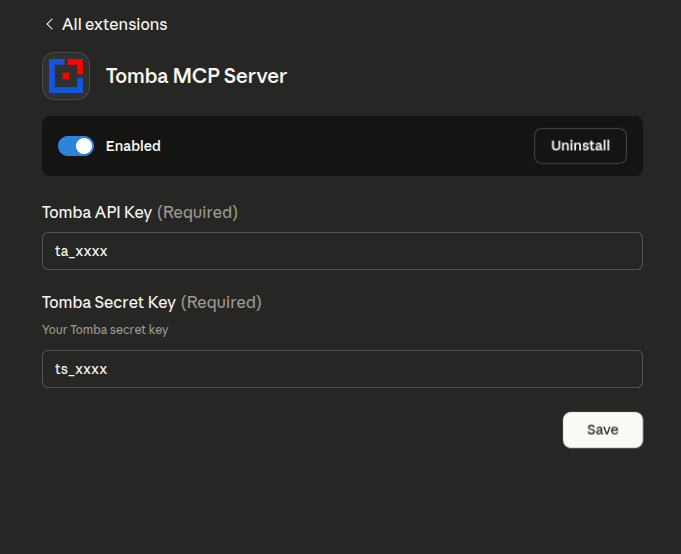Save the extension settings
This screenshot has width=681, height=554.
coord(603,430)
